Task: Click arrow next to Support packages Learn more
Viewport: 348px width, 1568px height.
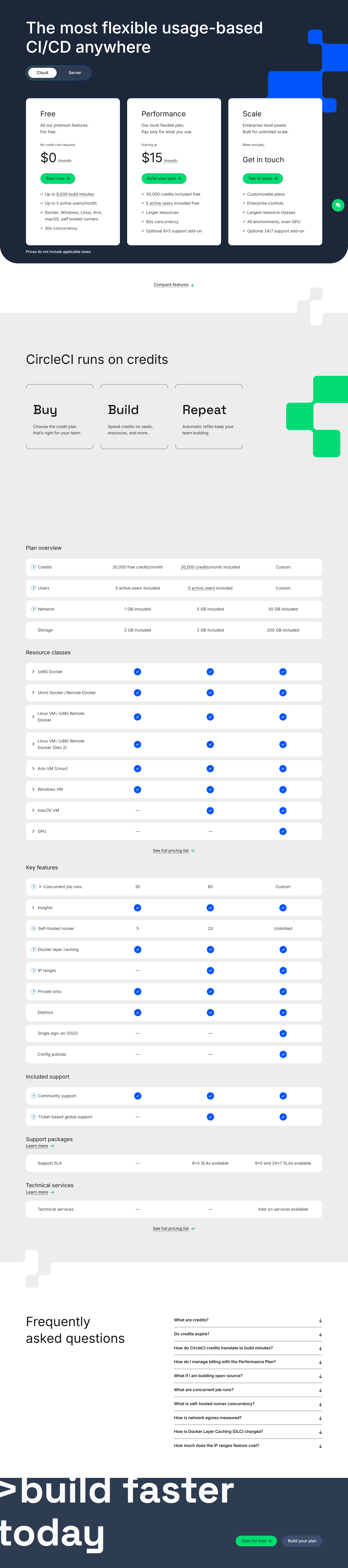Action: tap(52, 1146)
